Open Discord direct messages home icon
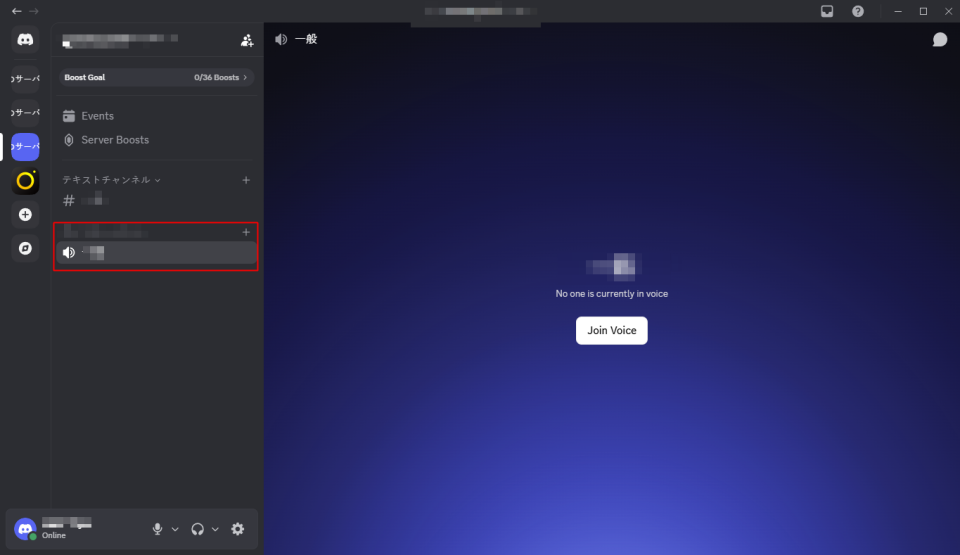Image resolution: width=960 pixels, height=555 pixels. coord(25,40)
